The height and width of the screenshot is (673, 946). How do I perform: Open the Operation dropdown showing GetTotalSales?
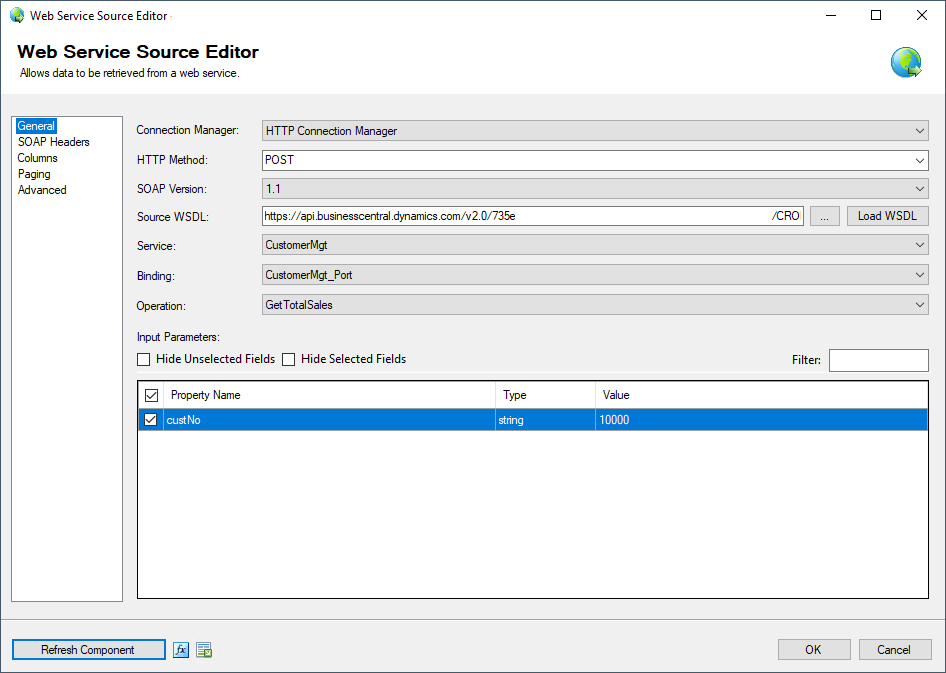[921, 305]
